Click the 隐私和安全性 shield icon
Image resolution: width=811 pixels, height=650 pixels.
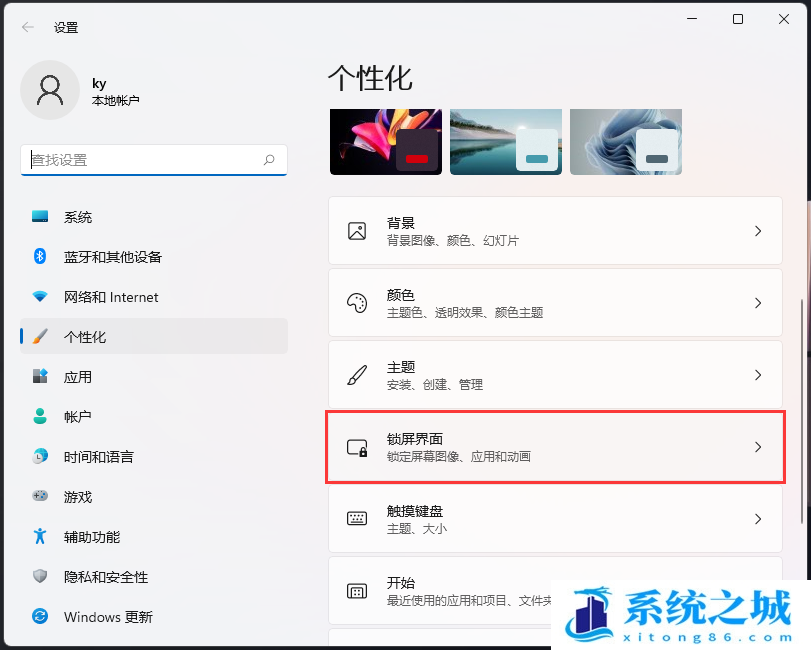point(40,576)
